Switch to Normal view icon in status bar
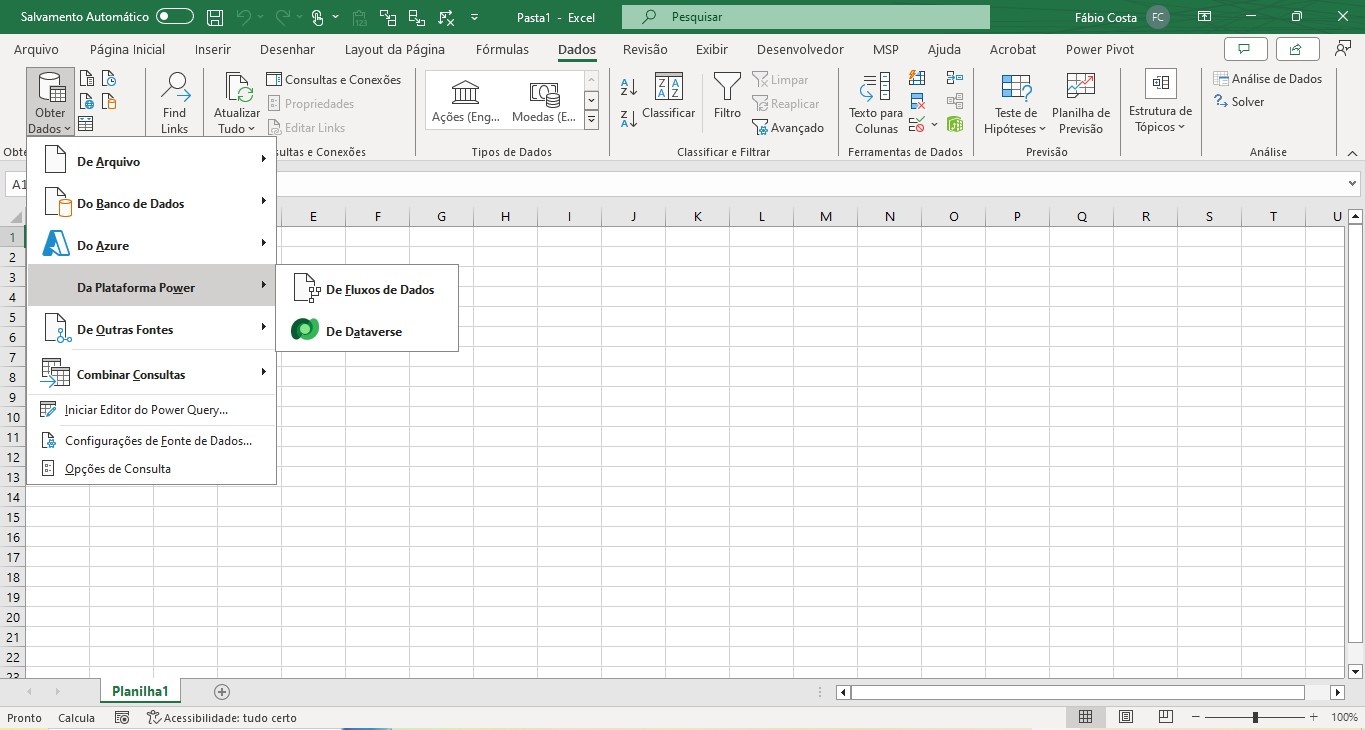 point(1085,718)
